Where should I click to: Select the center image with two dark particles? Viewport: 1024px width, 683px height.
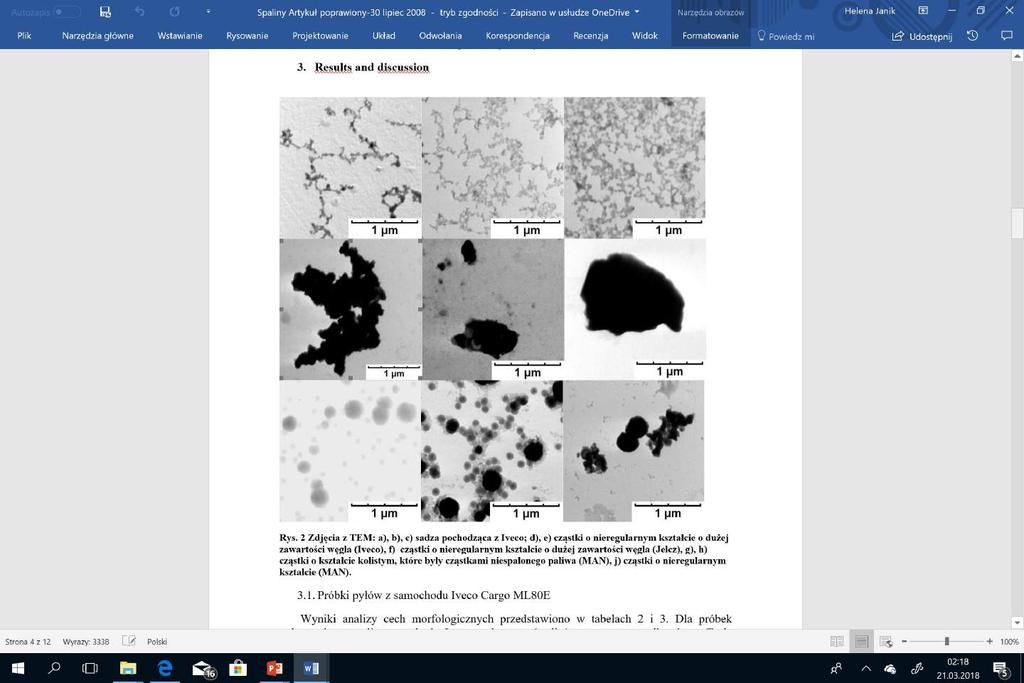click(492, 310)
